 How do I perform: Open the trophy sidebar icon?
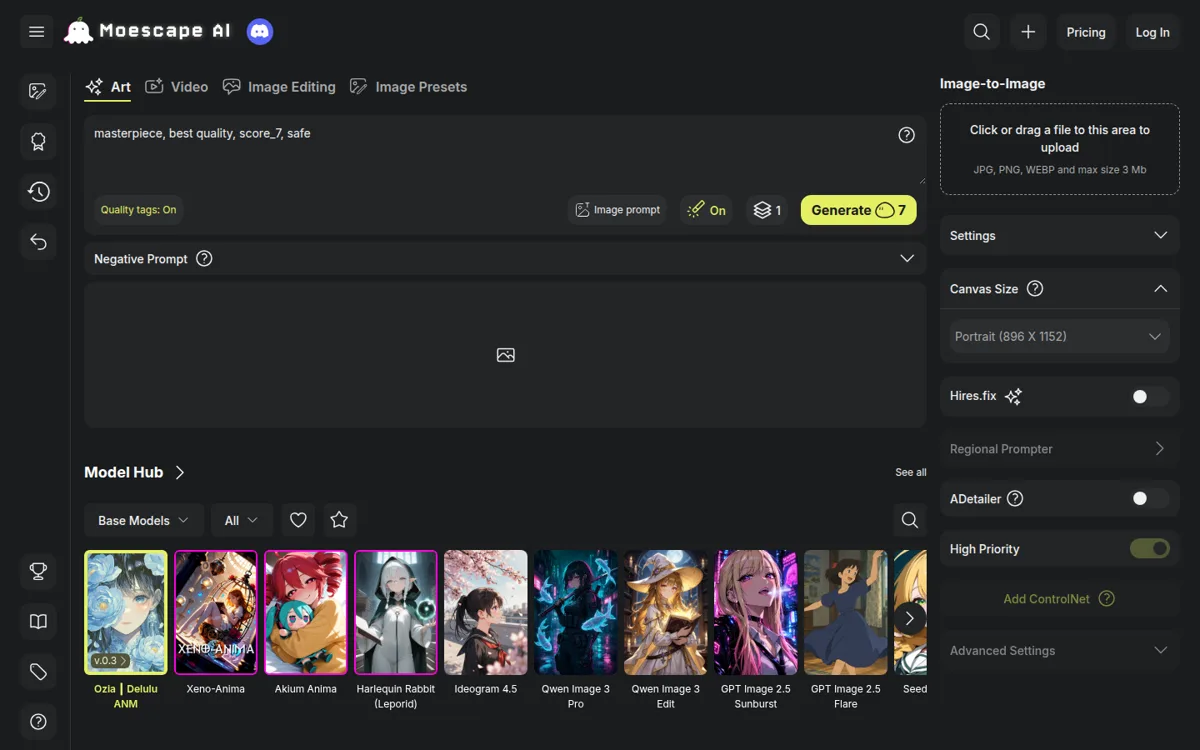38,571
